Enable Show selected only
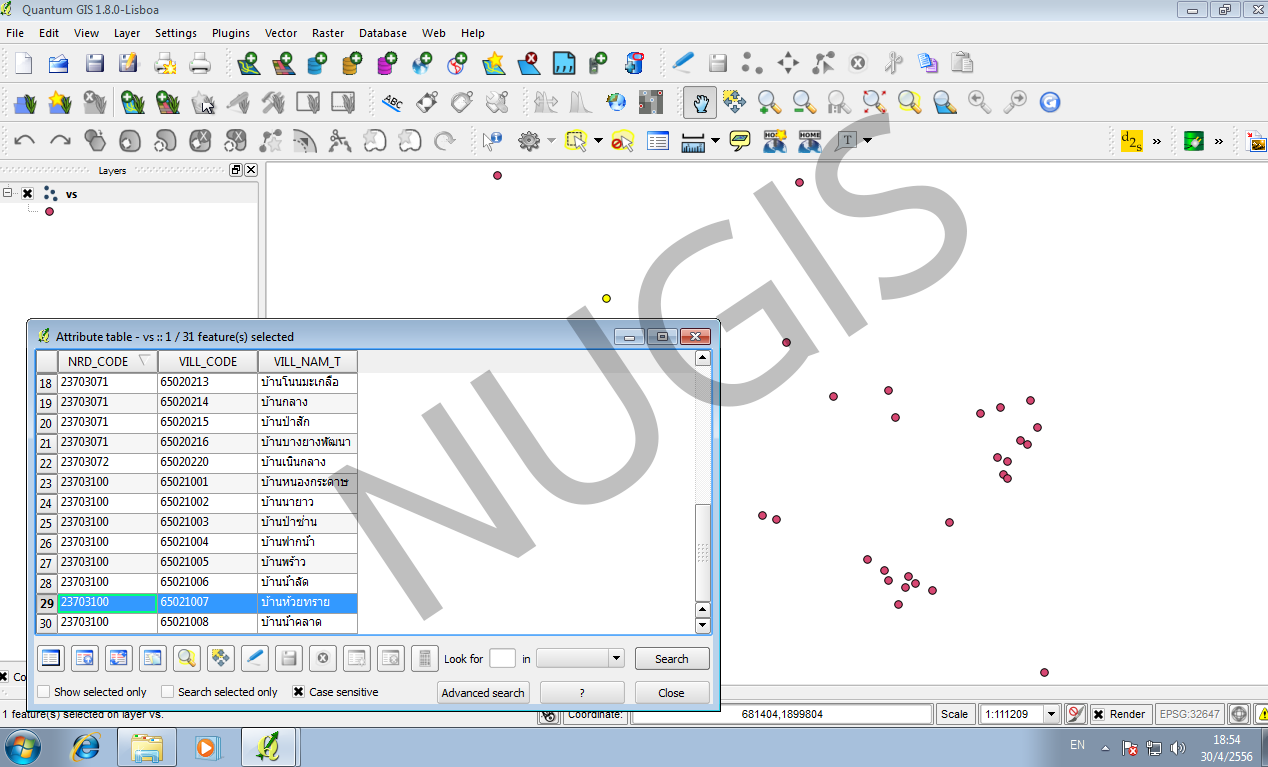The width and height of the screenshot is (1268, 767). (43, 692)
